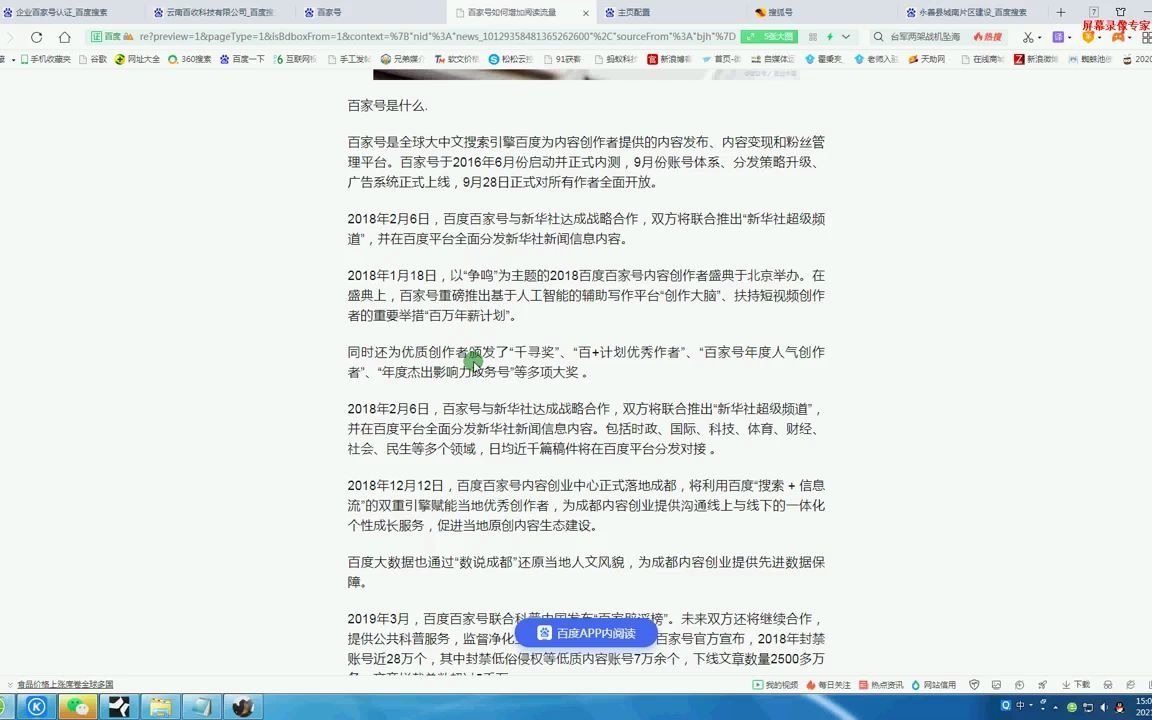The height and width of the screenshot is (720, 1152).
Task: Open the gamepad entertainment center icon
Action: coord(1117,36)
